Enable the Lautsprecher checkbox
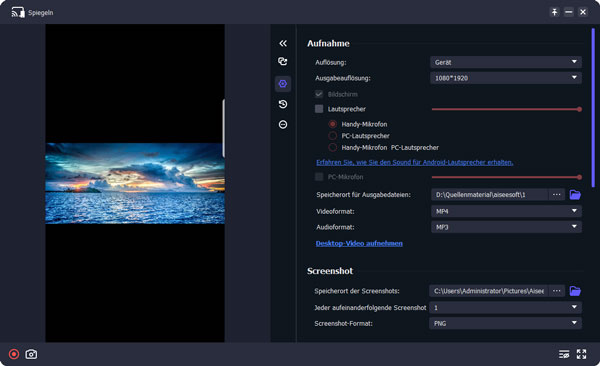Viewport: 600px width, 366px height. pyautogui.click(x=319, y=109)
